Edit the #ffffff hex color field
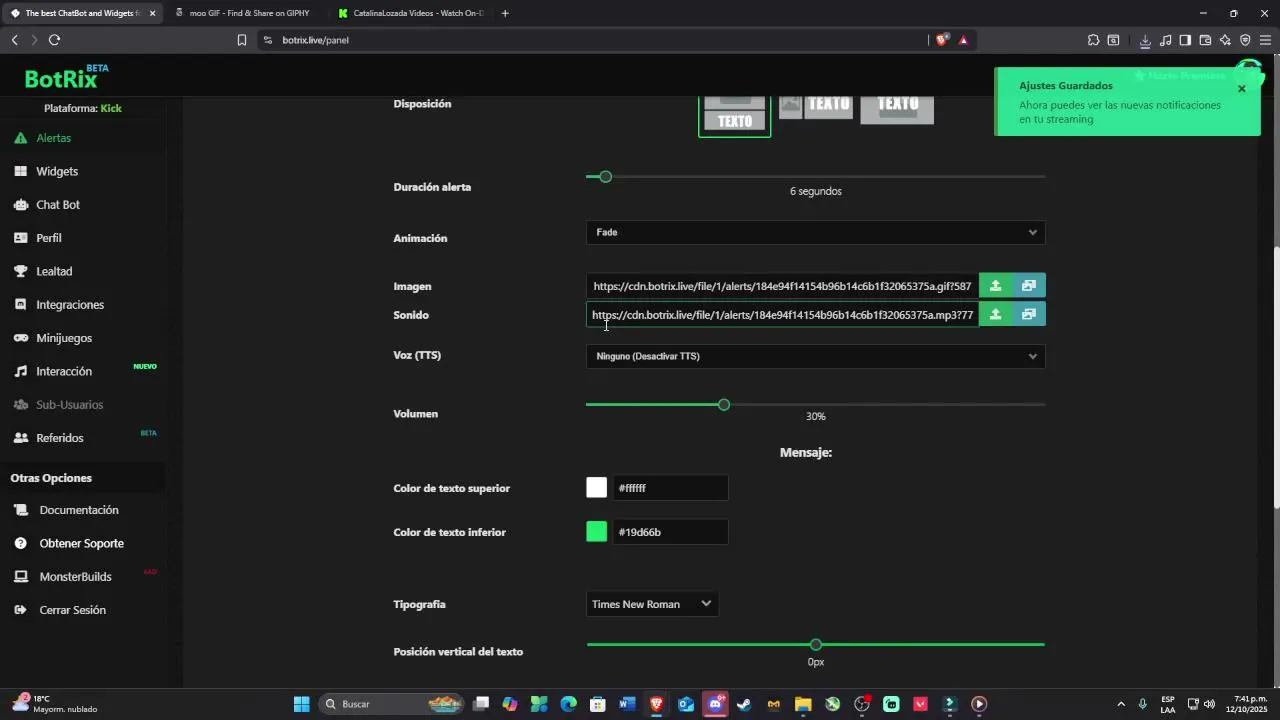The image size is (1280, 720). tap(670, 488)
